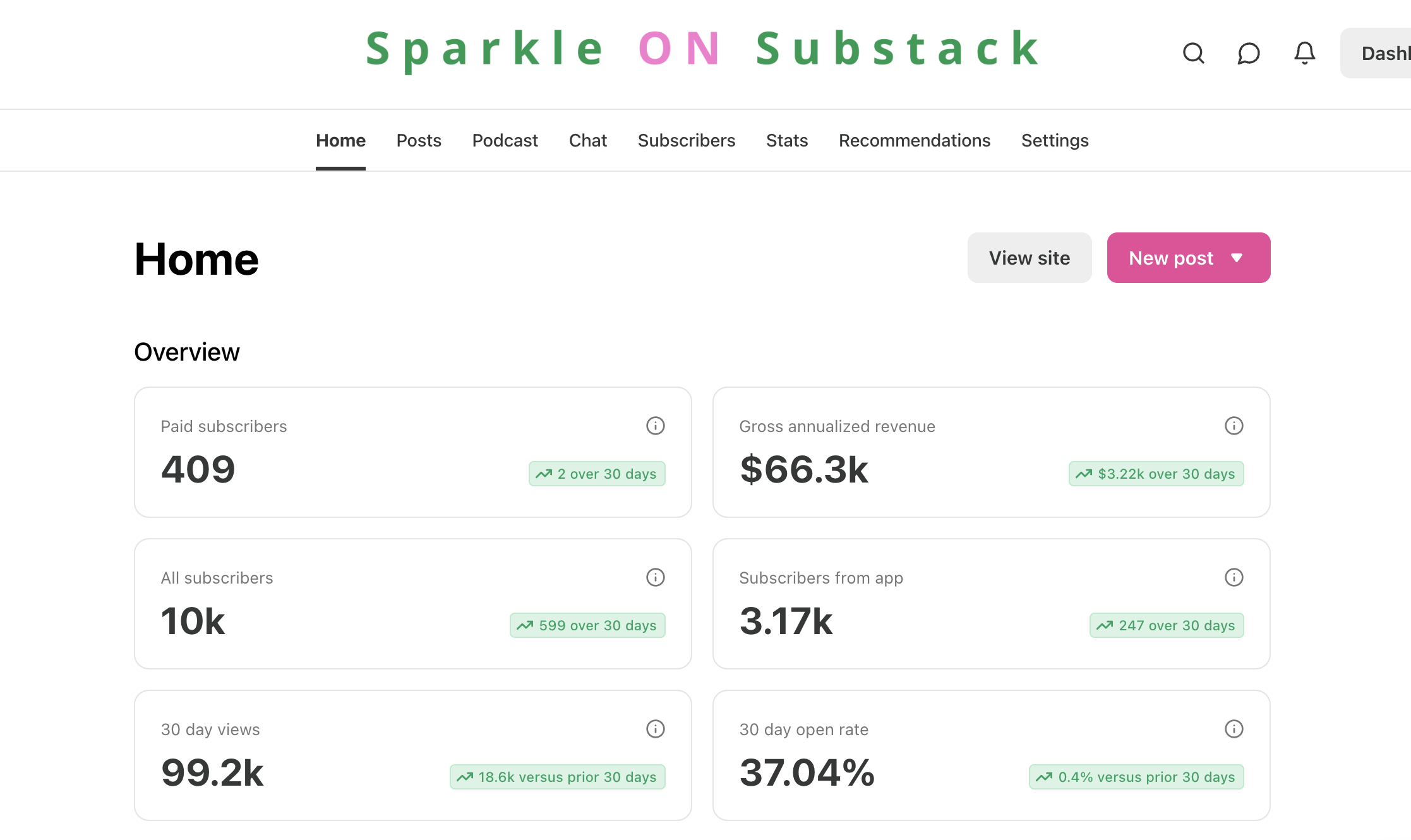The height and width of the screenshot is (840, 1411).
Task: Click the Sparkle ON Substack title
Action: click(x=703, y=49)
